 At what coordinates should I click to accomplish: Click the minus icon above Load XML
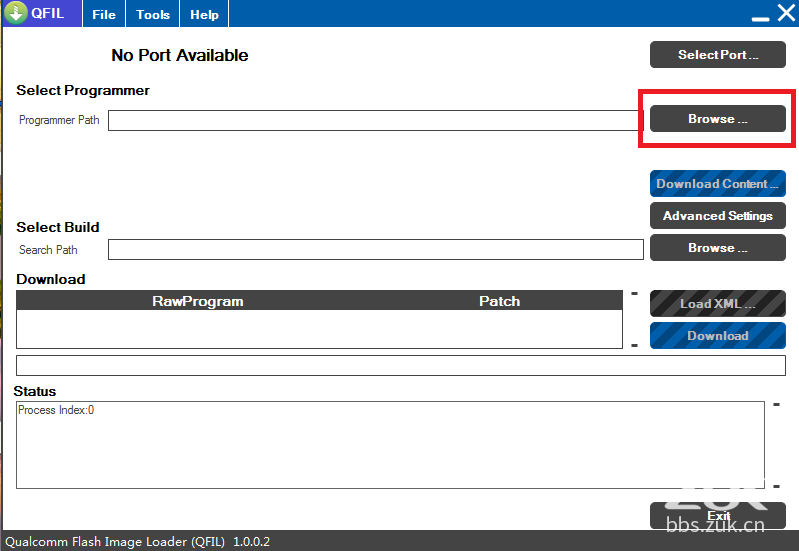pos(634,294)
